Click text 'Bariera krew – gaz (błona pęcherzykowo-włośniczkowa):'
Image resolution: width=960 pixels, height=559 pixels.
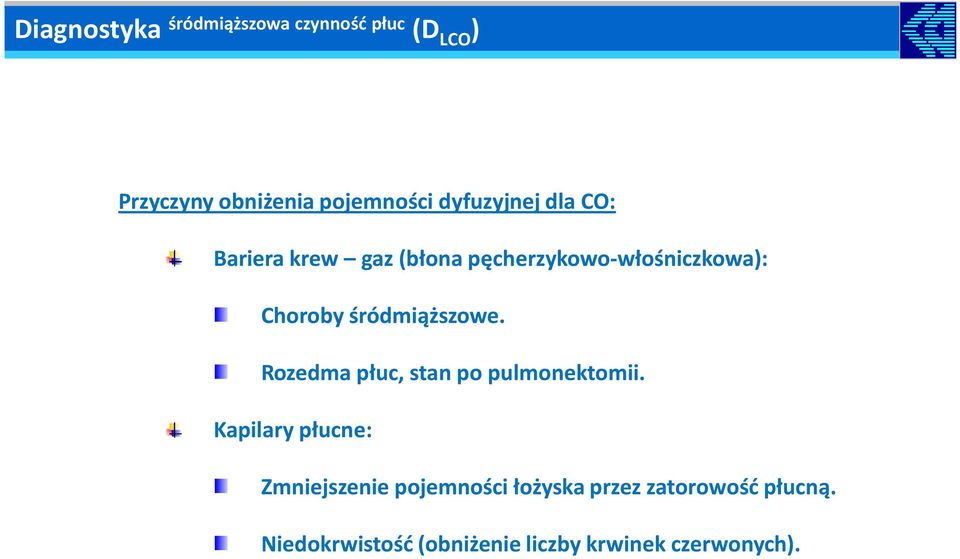coord(490,259)
